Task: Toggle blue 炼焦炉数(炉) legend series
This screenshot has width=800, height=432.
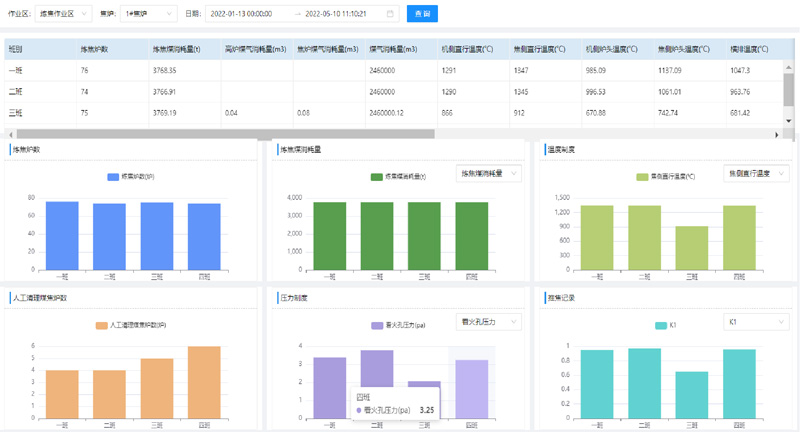Action: coord(131,176)
